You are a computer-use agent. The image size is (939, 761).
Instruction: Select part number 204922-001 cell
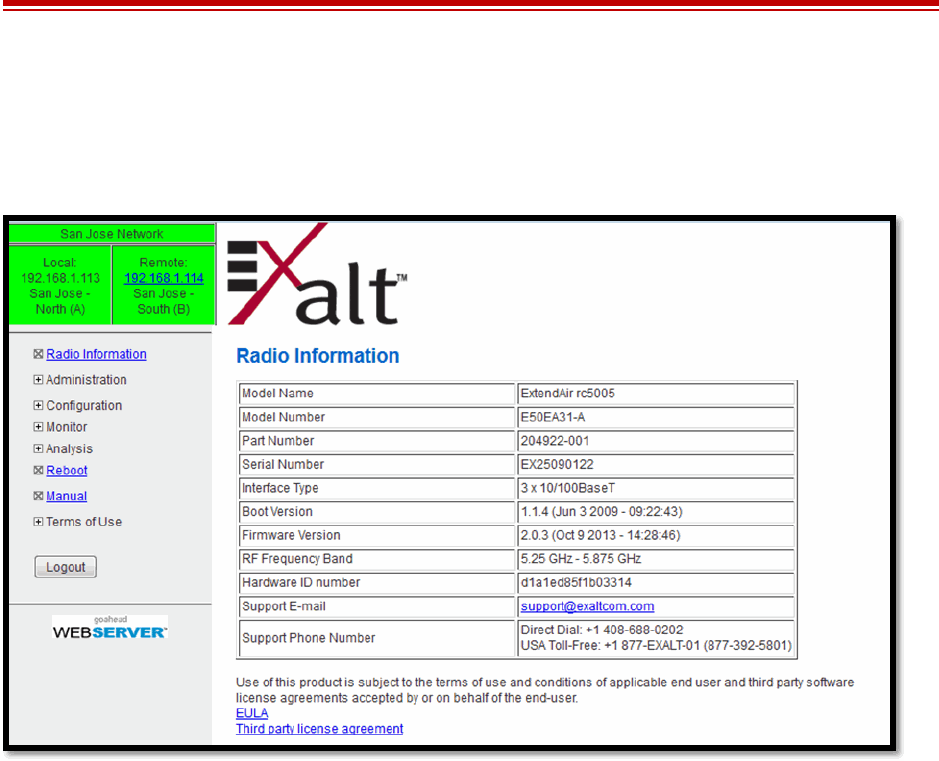(656, 441)
